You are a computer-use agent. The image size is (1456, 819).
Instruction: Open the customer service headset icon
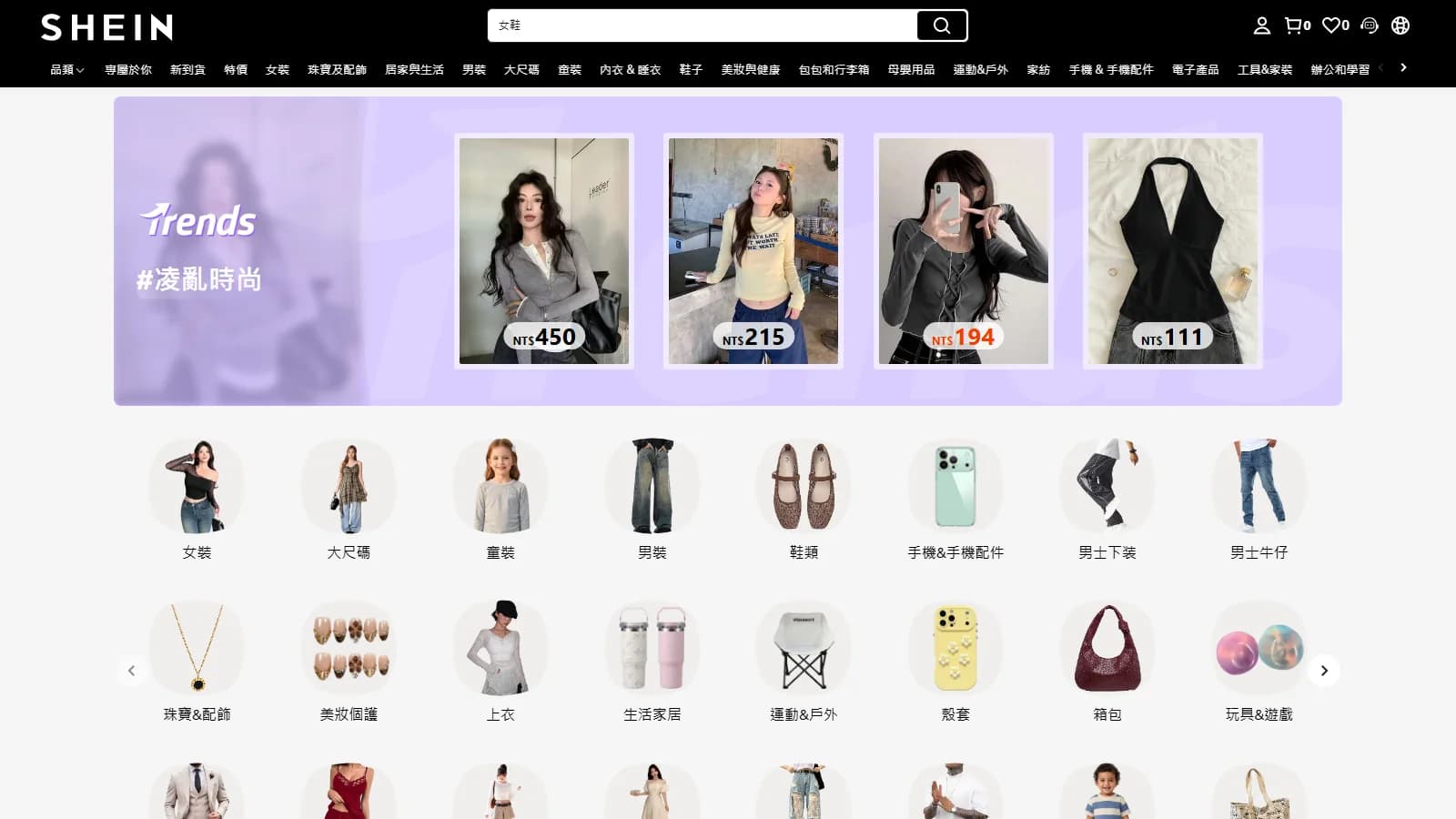(1370, 25)
